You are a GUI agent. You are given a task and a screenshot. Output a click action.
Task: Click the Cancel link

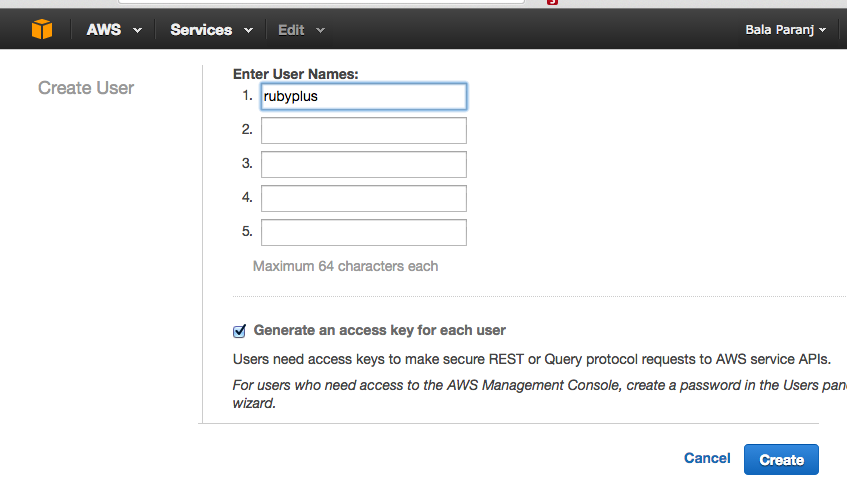(707, 458)
